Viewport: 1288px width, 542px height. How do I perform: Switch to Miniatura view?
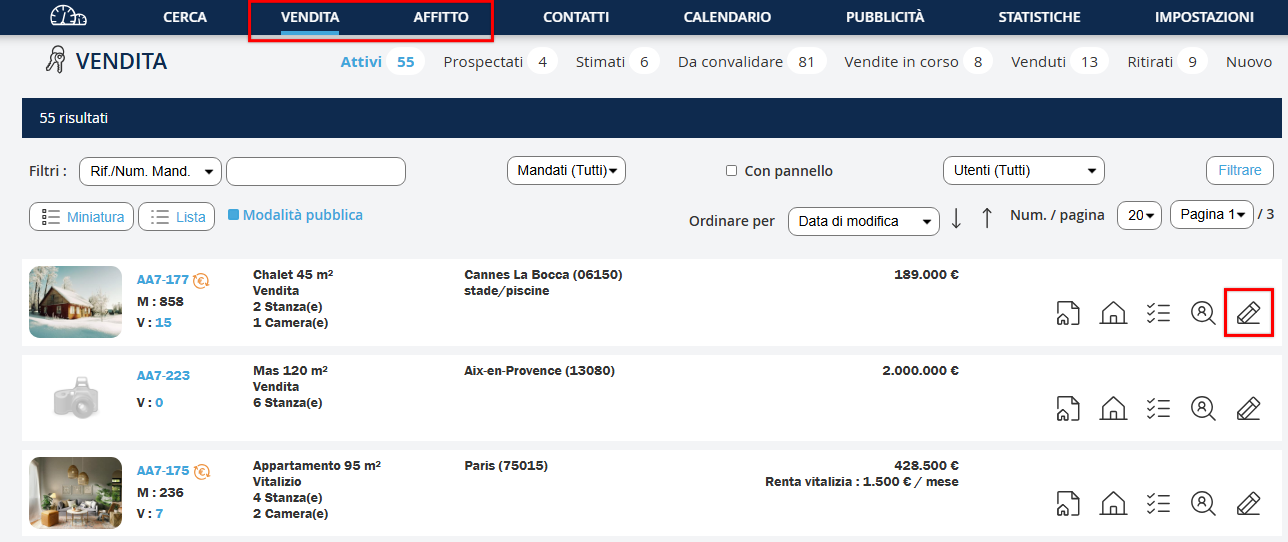(x=82, y=217)
